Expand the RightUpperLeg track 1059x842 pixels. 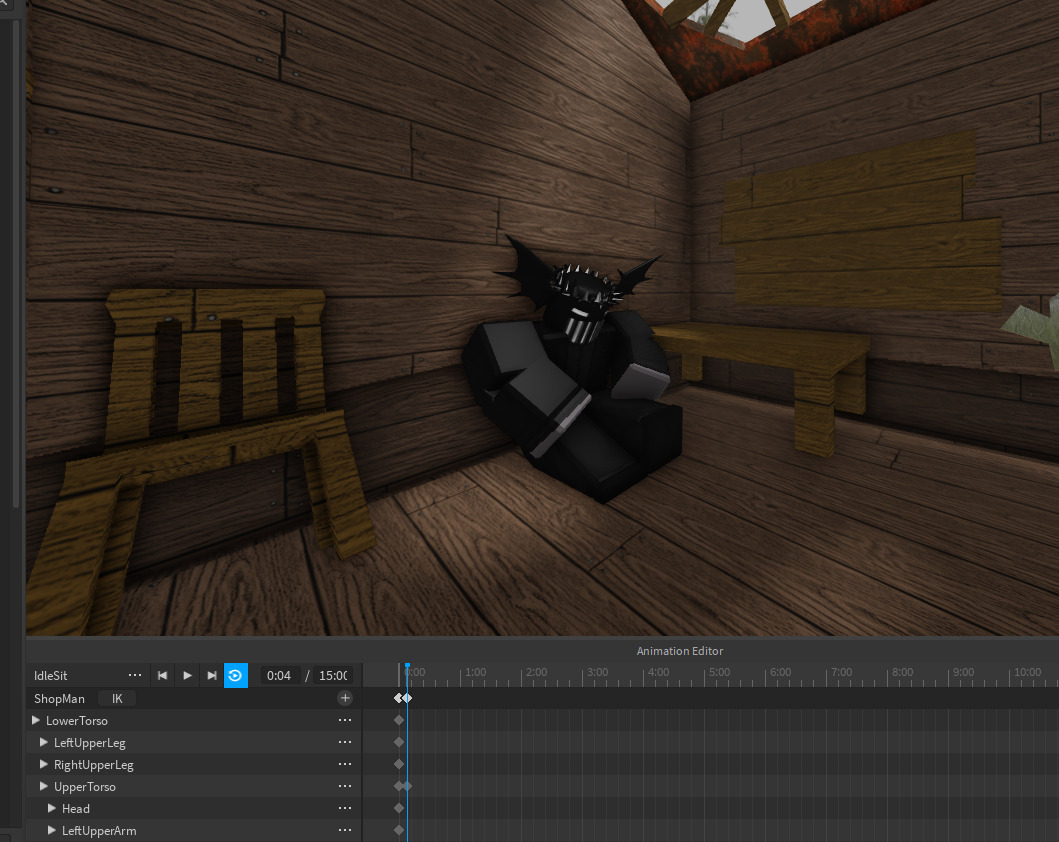pyautogui.click(x=44, y=765)
